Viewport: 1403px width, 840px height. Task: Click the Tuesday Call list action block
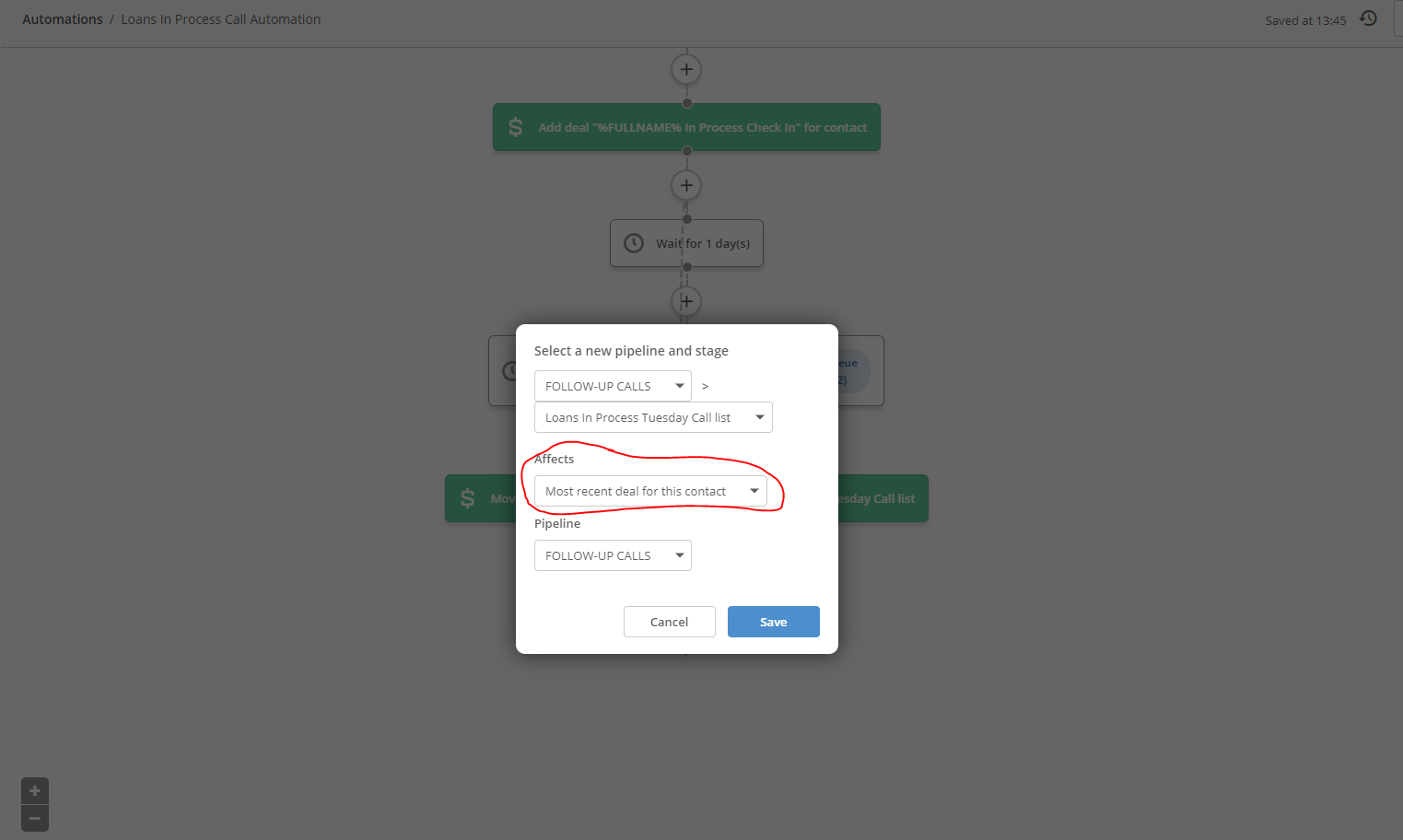click(x=883, y=498)
